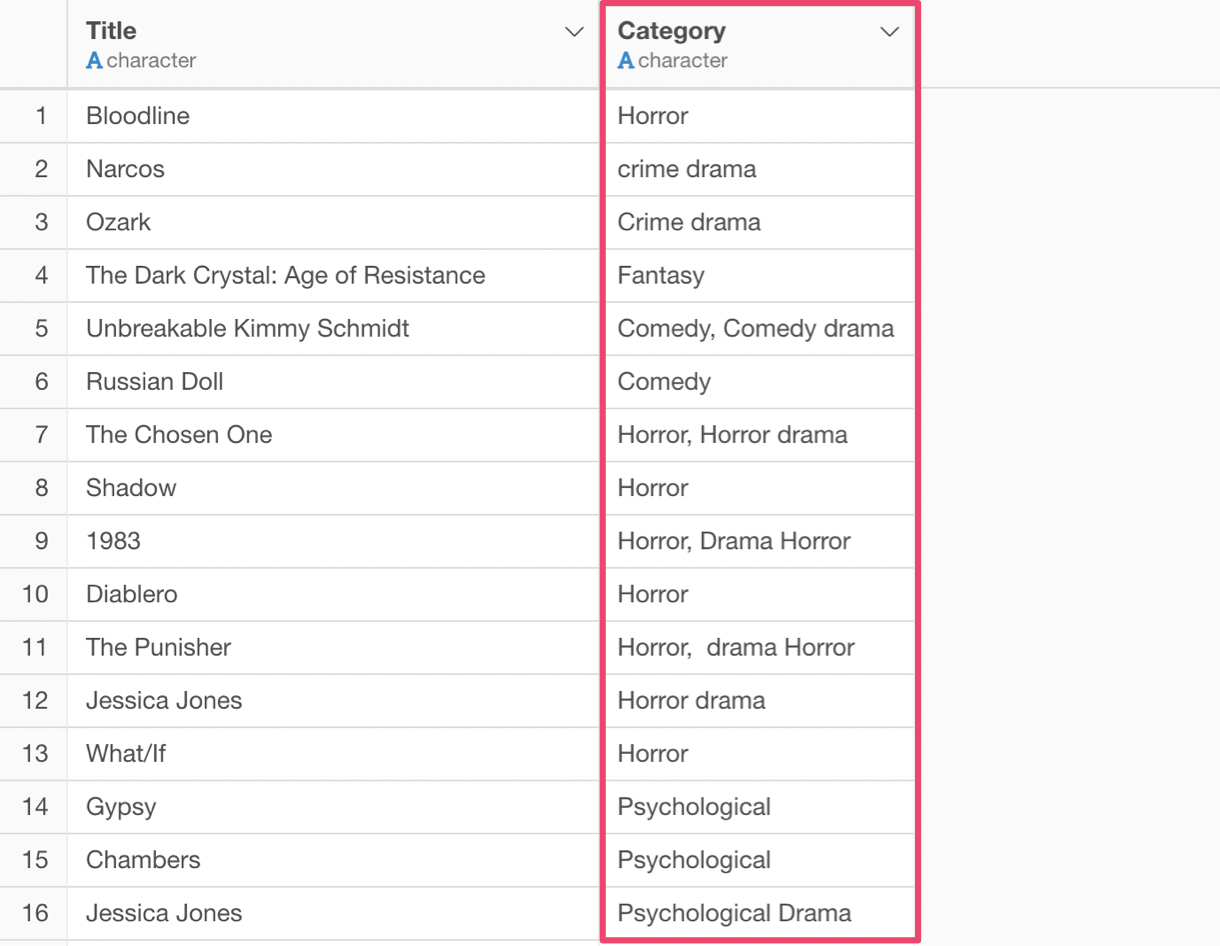The width and height of the screenshot is (1220, 946).
Task: Select the 'Psychological Drama' category cell
Action: tap(734, 913)
